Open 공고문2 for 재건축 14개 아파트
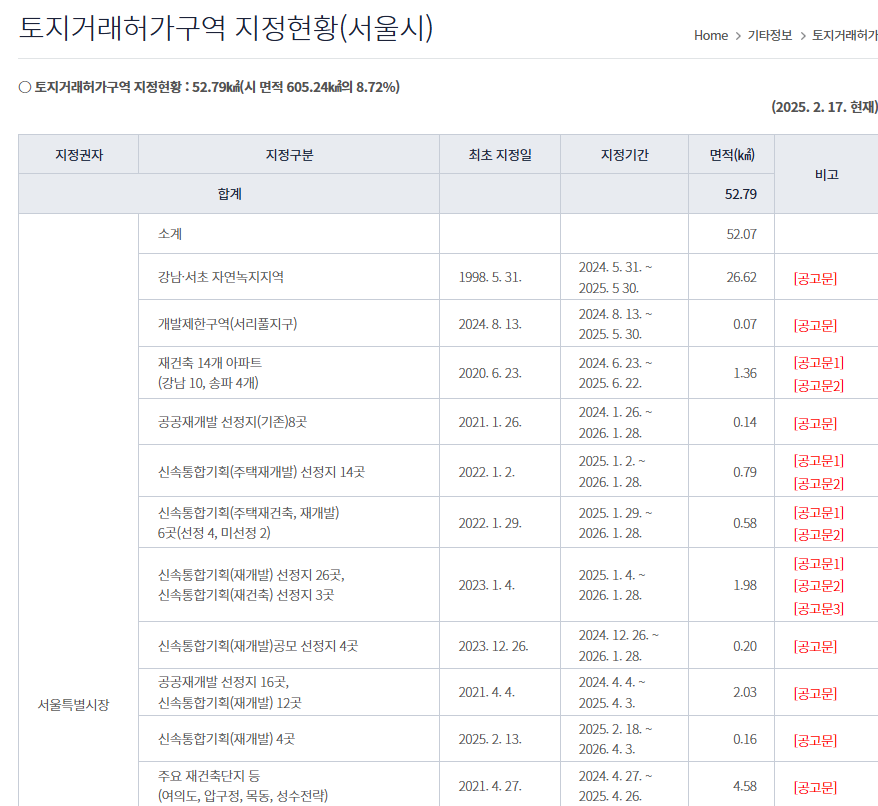The image size is (878, 806). (x=819, y=385)
